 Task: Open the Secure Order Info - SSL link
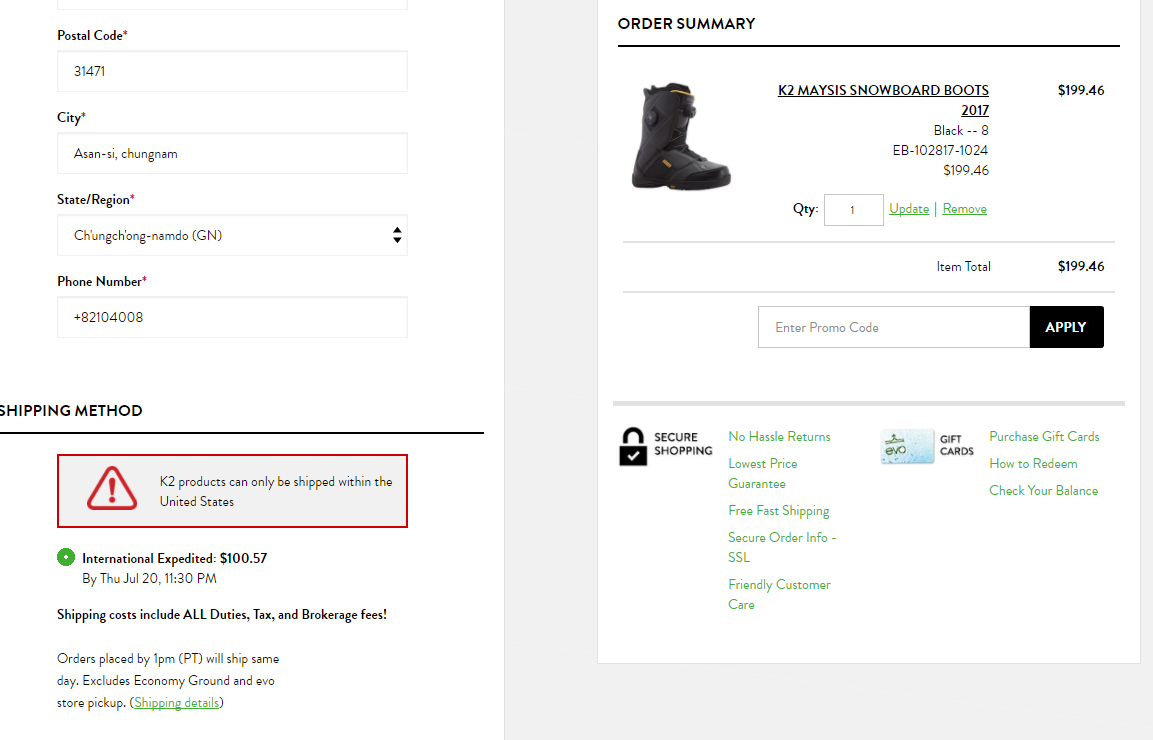[782, 547]
